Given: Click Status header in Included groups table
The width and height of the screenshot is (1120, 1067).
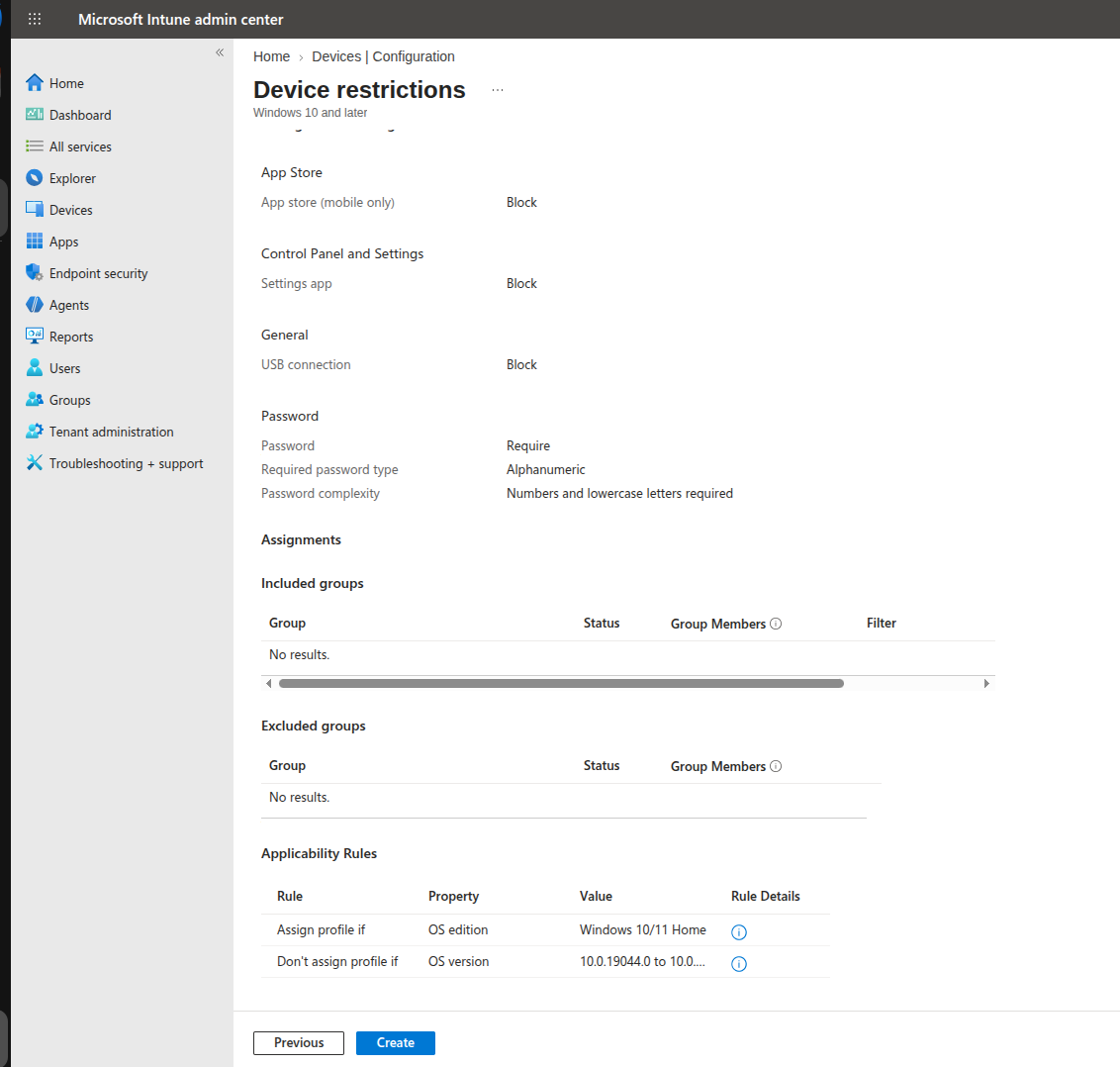Looking at the screenshot, I should (x=602, y=624).
